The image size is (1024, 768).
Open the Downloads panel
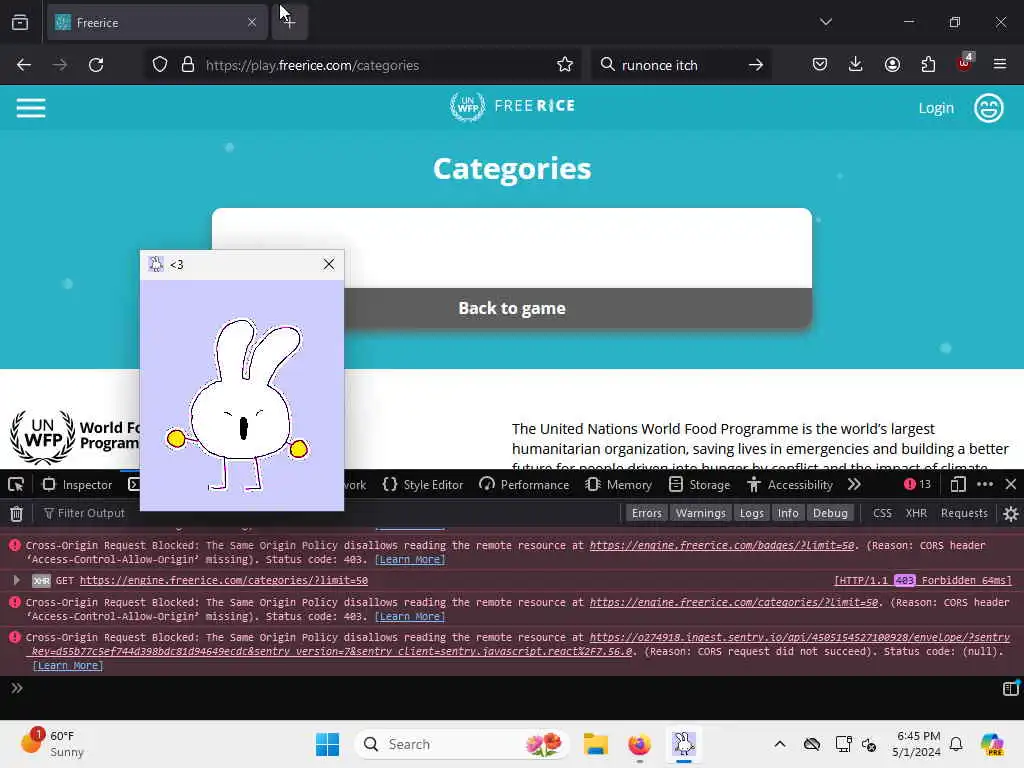pos(856,65)
